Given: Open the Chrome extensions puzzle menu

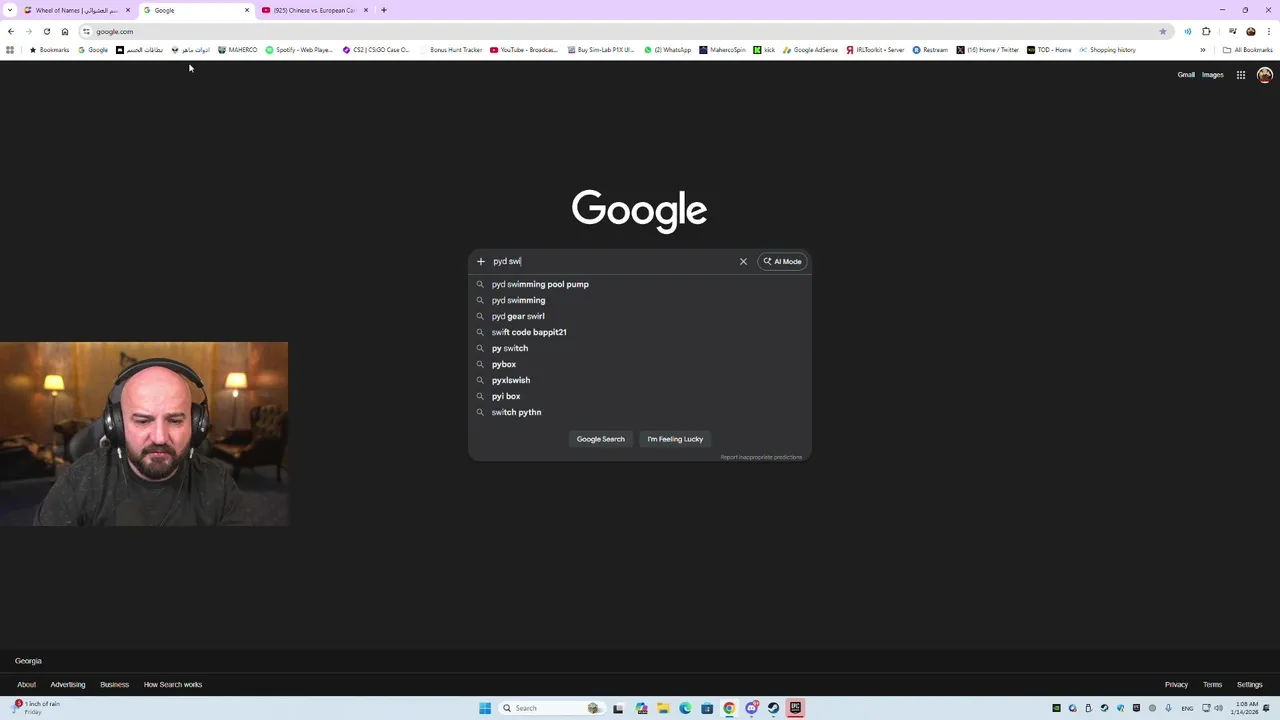Looking at the screenshot, I should pos(1206,31).
